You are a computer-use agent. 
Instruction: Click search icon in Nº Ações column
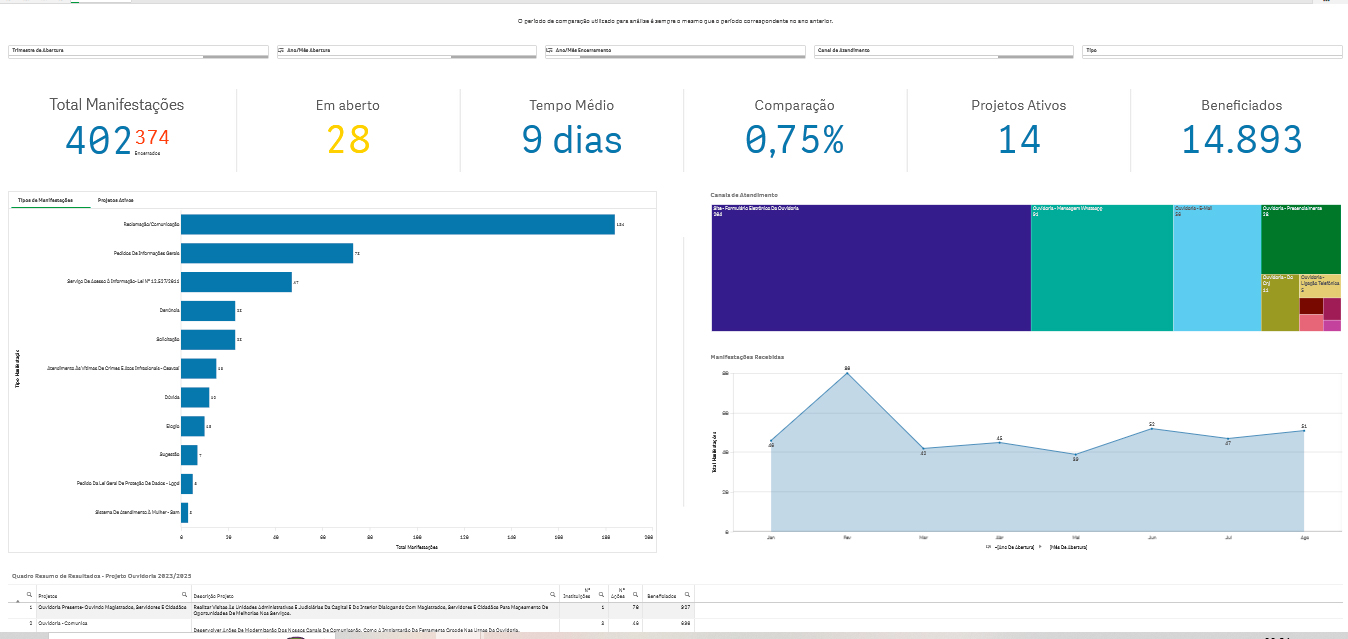click(635, 594)
